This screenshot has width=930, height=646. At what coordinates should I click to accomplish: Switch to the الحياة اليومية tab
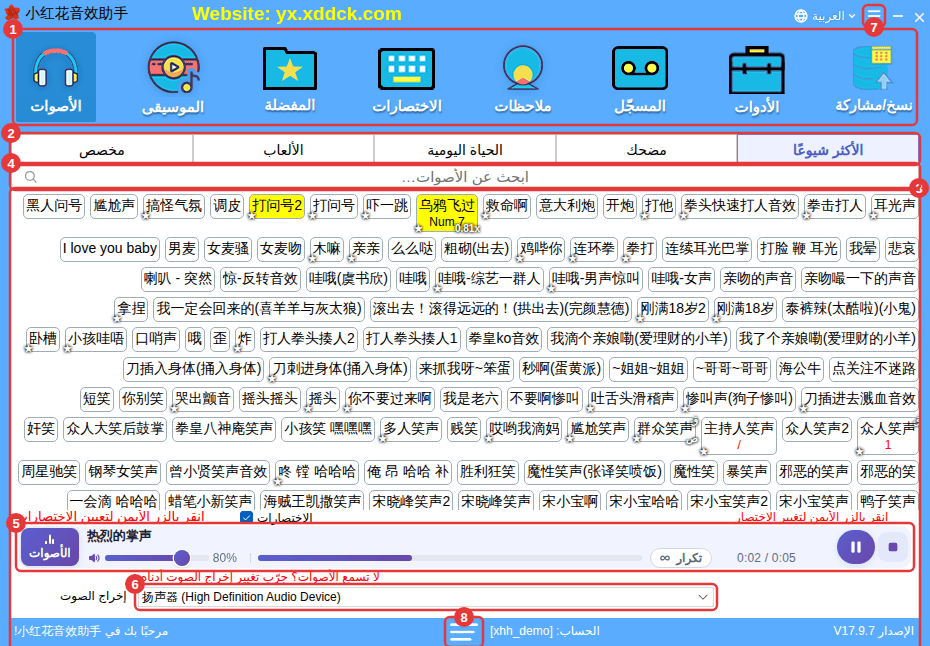464,149
